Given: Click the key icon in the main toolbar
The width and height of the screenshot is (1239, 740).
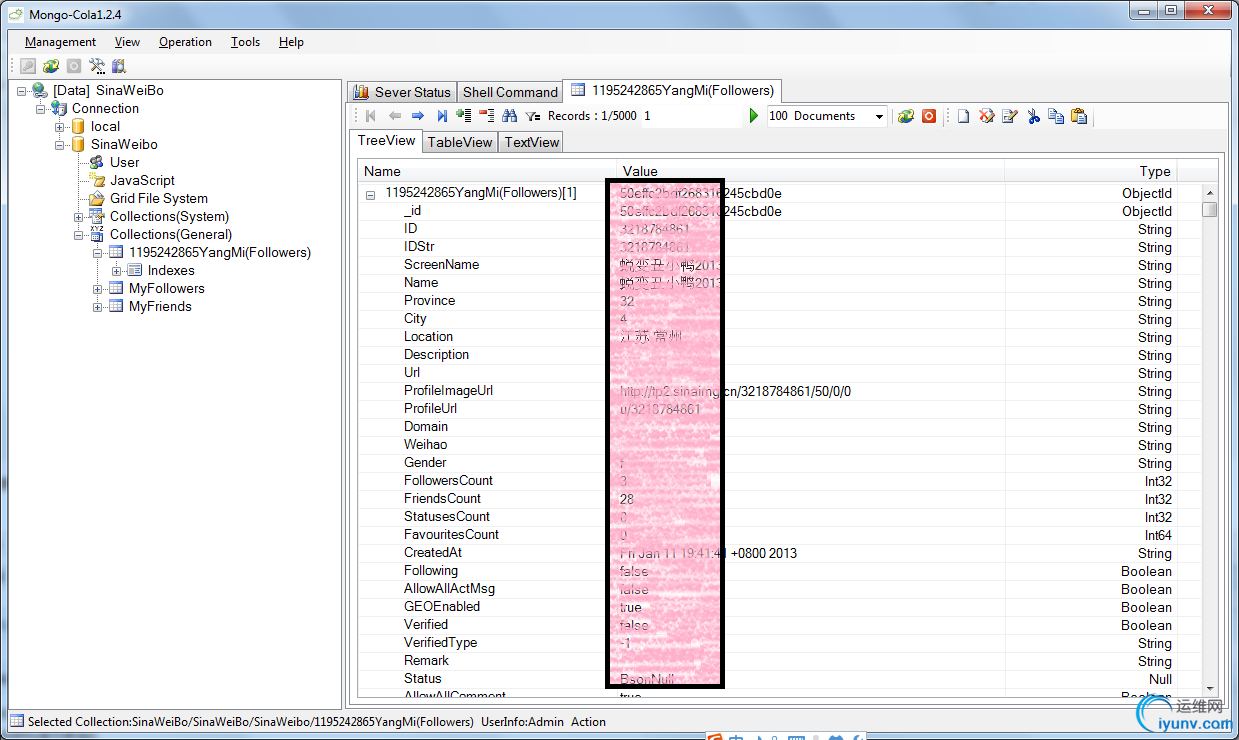Looking at the screenshot, I should pyautogui.click(x=28, y=66).
